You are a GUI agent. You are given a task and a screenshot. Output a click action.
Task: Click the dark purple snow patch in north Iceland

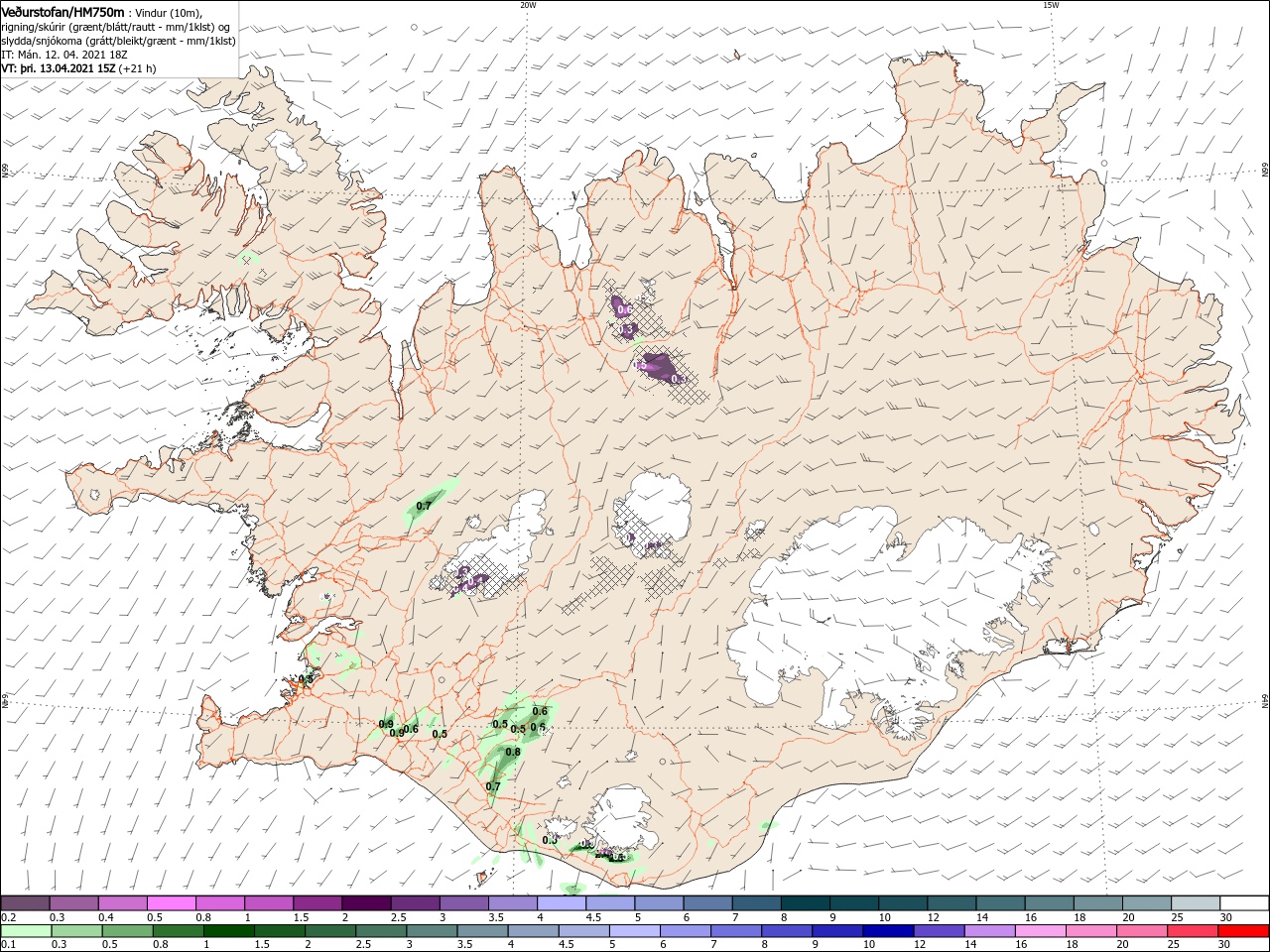663,368
